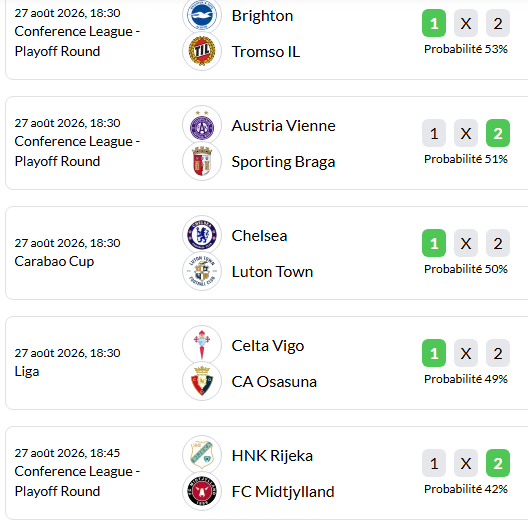Click the Carabao Cup competition label
The height and width of the screenshot is (521, 528).
coord(54,261)
